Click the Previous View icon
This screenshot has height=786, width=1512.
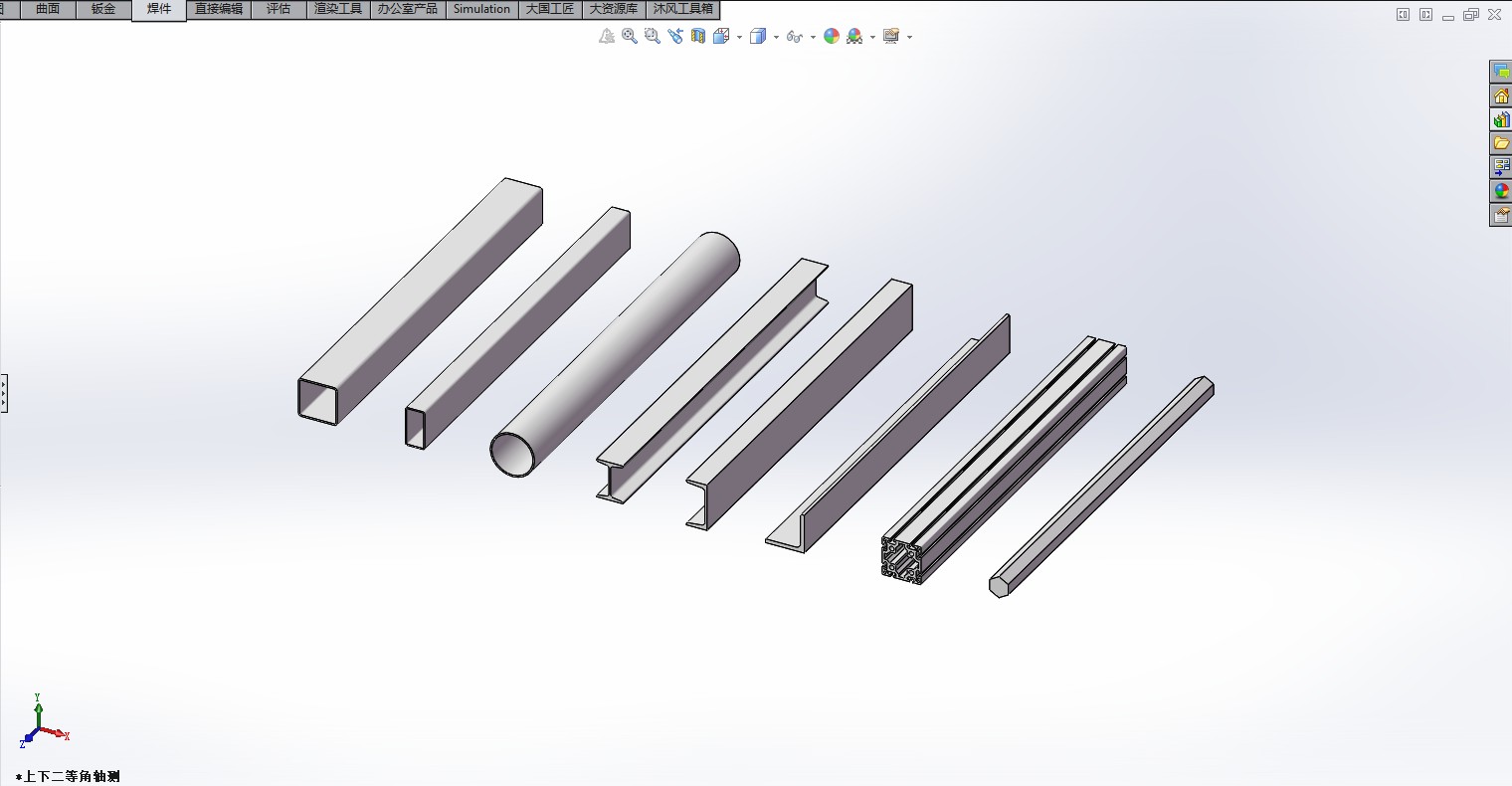675,37
